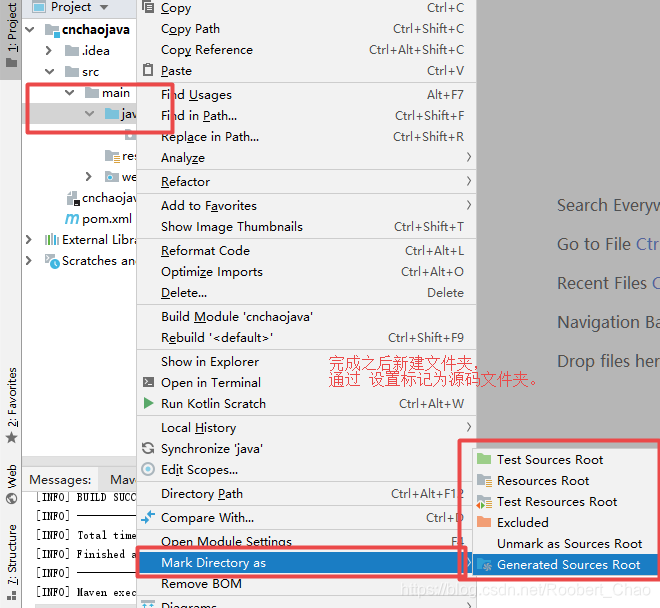Click the Synchronize 'java' refresh icon

(x=148, y=448)
